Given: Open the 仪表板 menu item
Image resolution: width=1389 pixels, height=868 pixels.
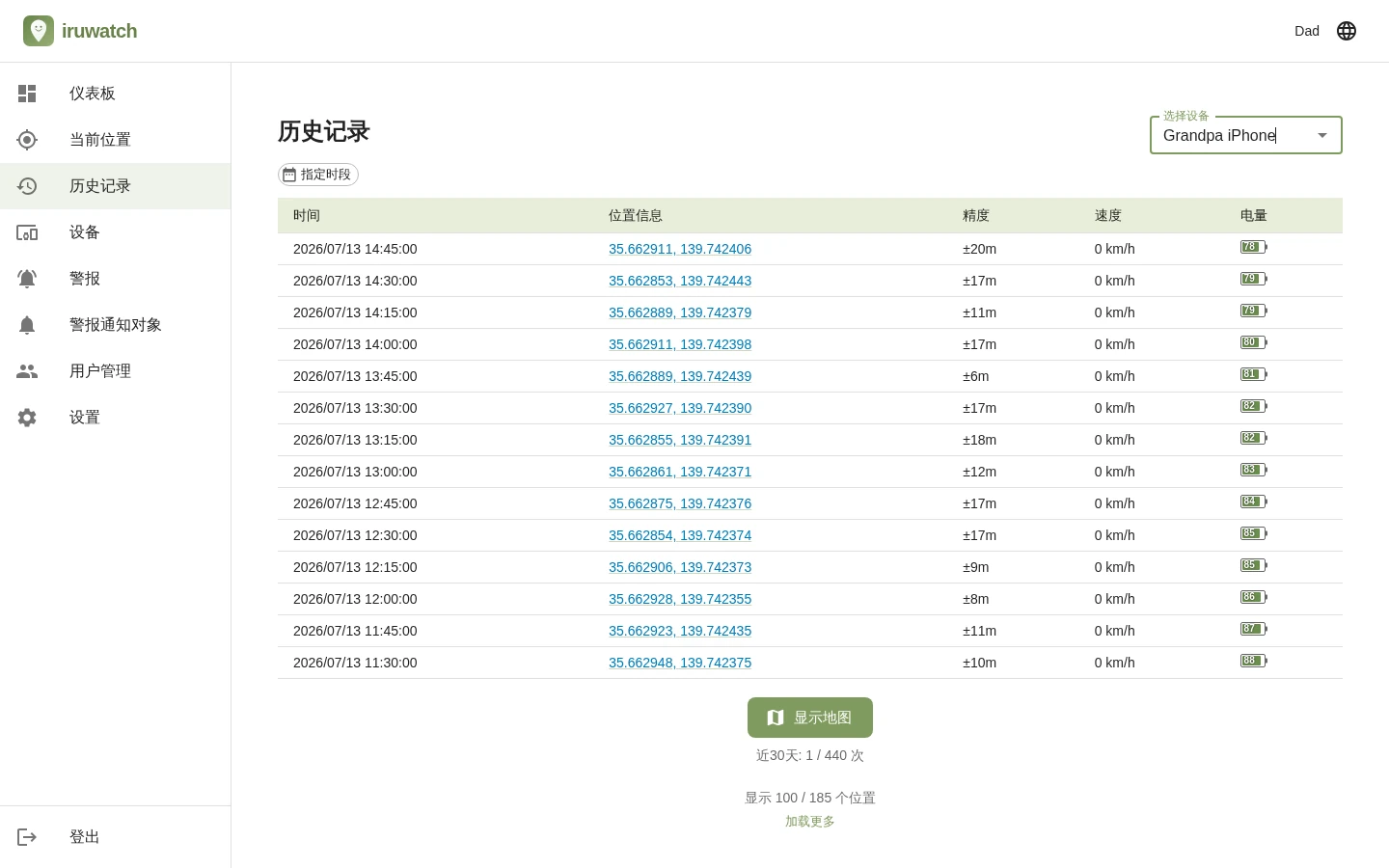Looking at the screenshot, I should [x=116, y=94].
